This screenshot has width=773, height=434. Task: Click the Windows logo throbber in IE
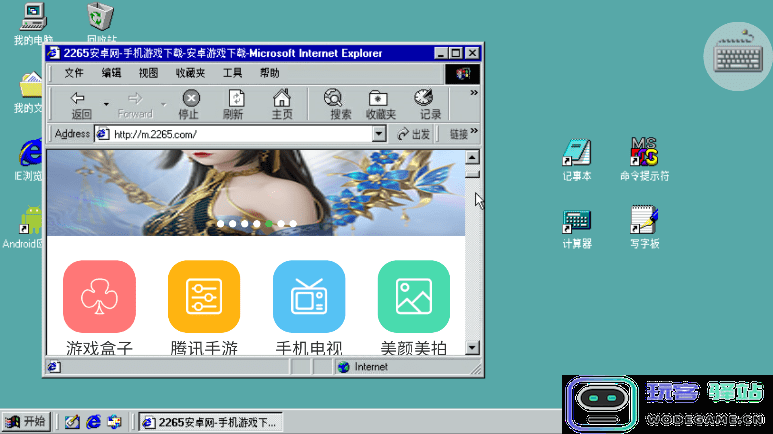[x=462, y=74]
